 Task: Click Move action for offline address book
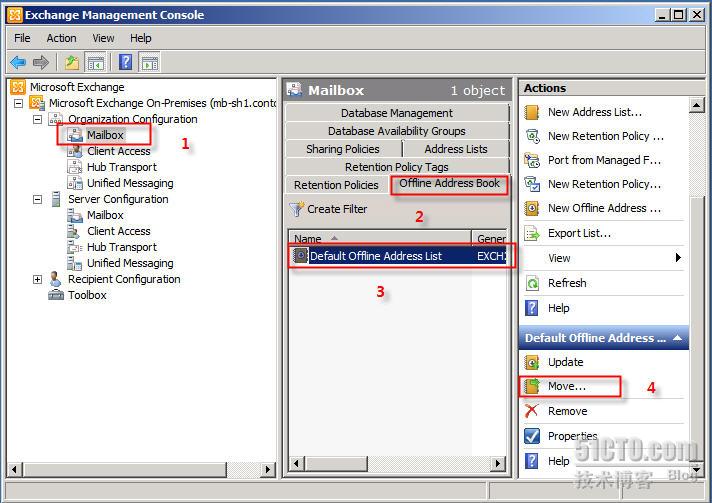567,386
